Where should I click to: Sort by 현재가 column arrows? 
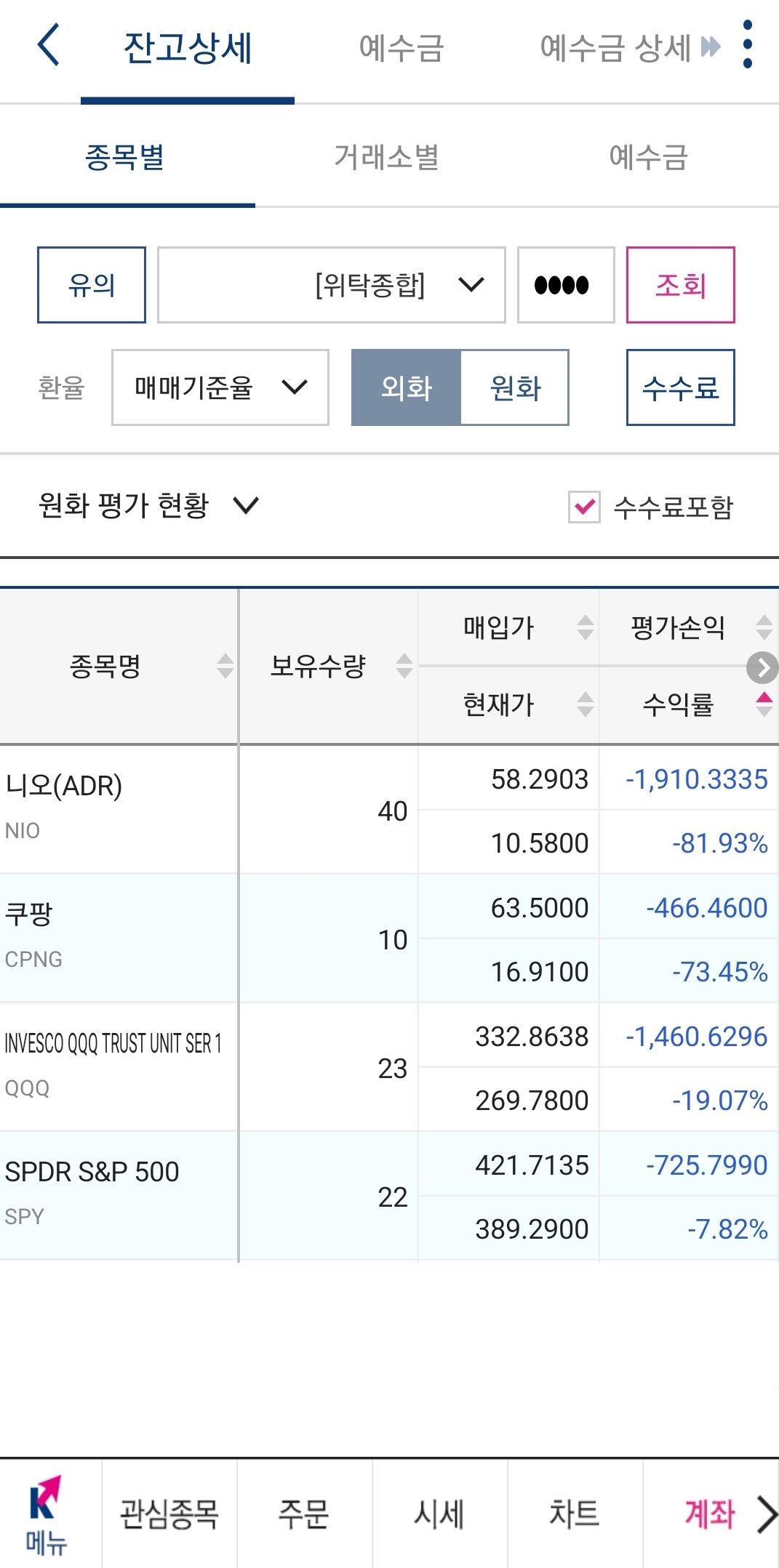586,704
